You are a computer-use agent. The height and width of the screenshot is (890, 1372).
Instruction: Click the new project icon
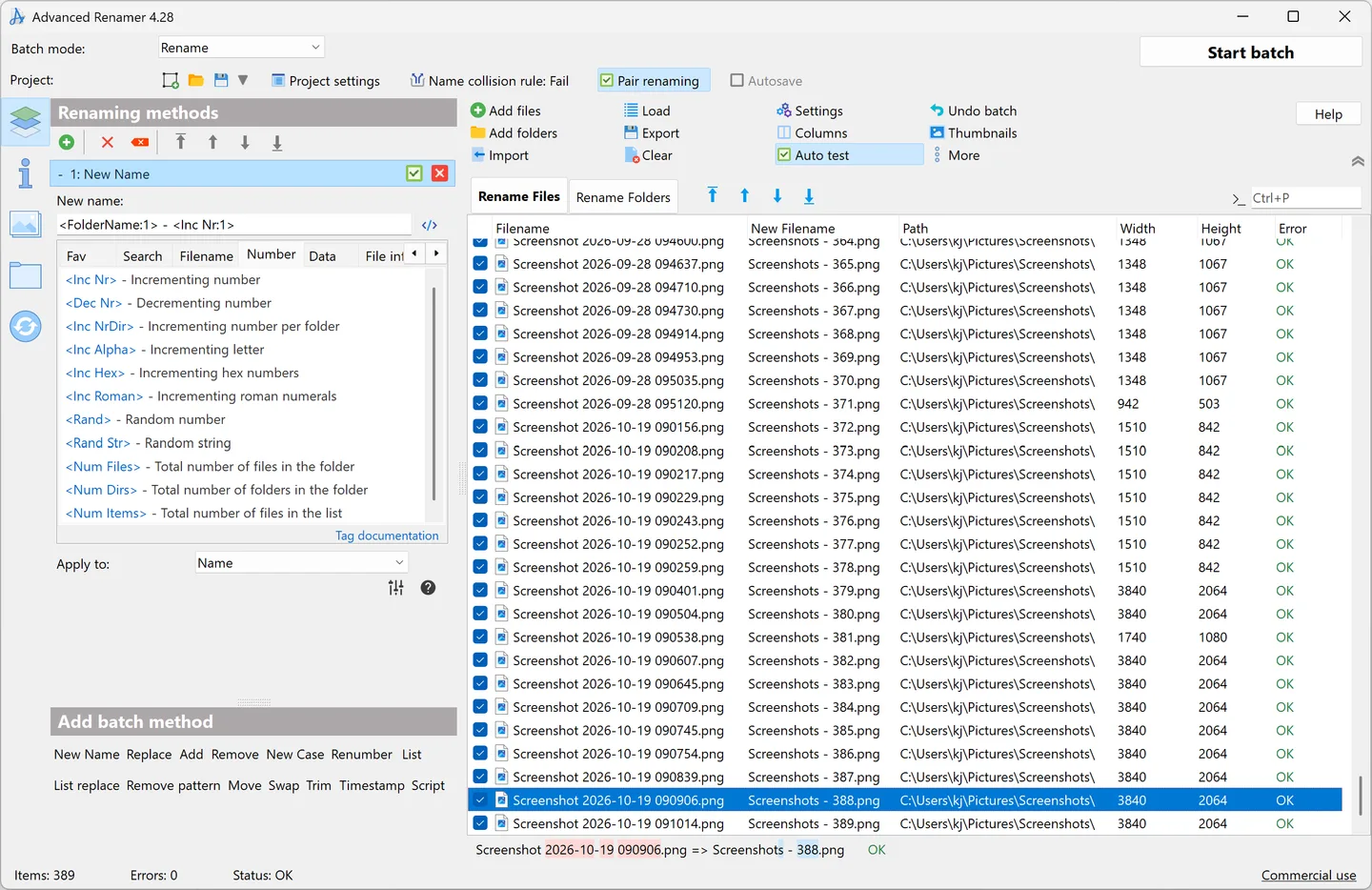coord(171,80)
